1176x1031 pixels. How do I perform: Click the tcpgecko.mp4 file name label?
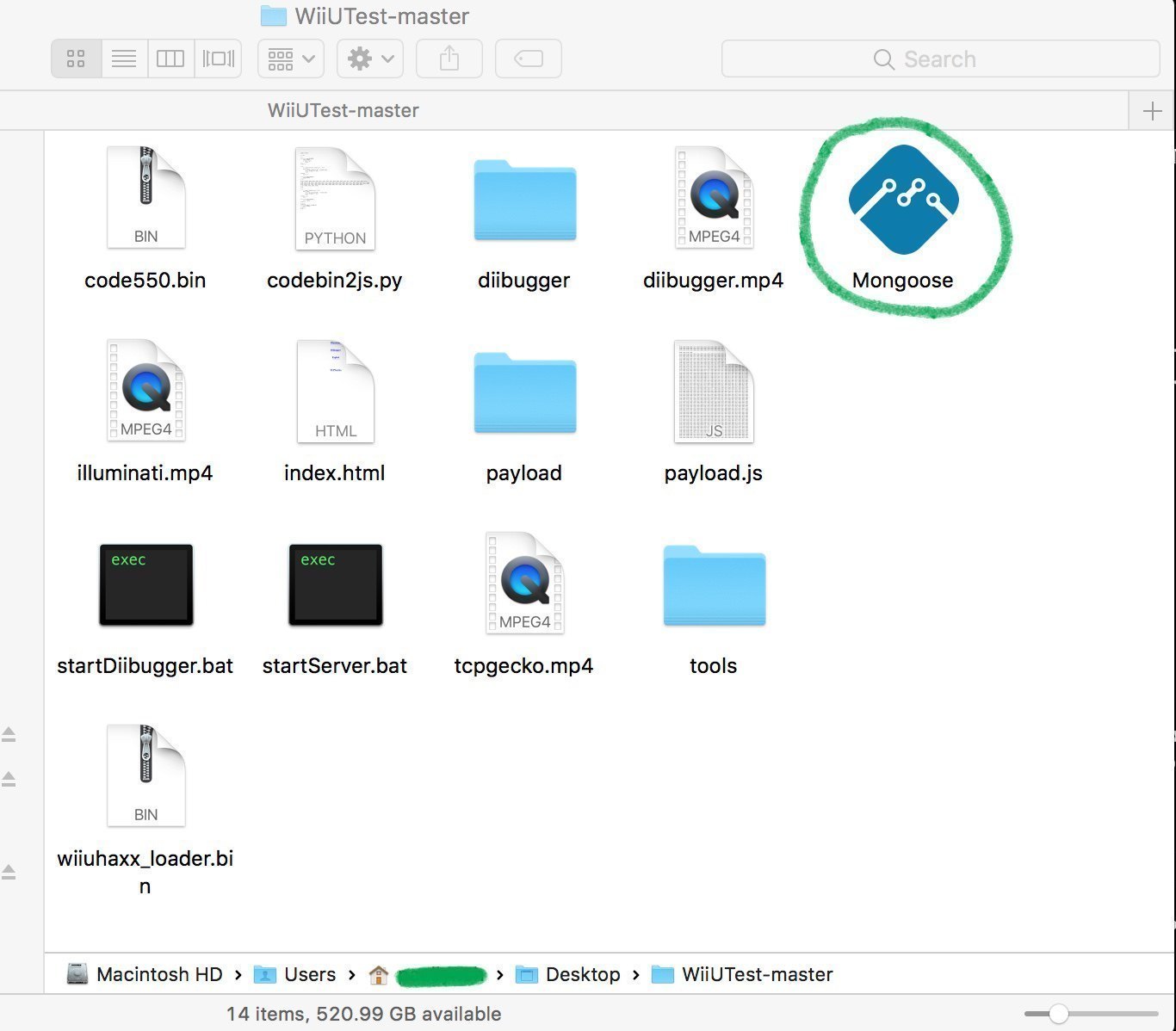tap(523, 666)
